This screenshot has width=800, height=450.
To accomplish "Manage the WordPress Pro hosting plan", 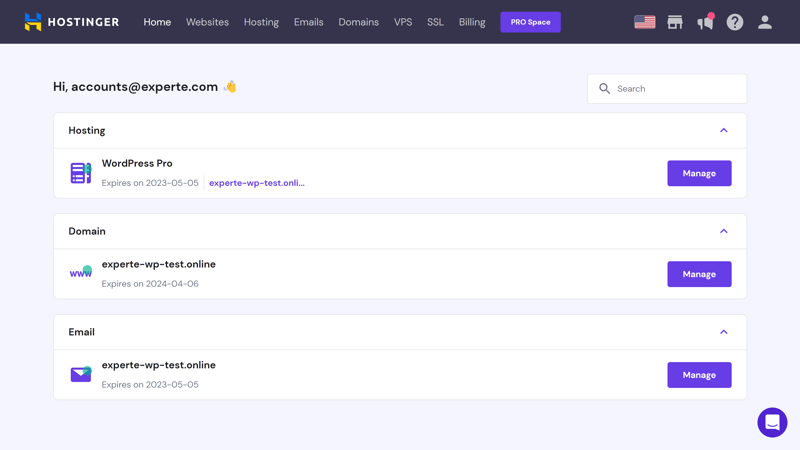I will [699, 173].
